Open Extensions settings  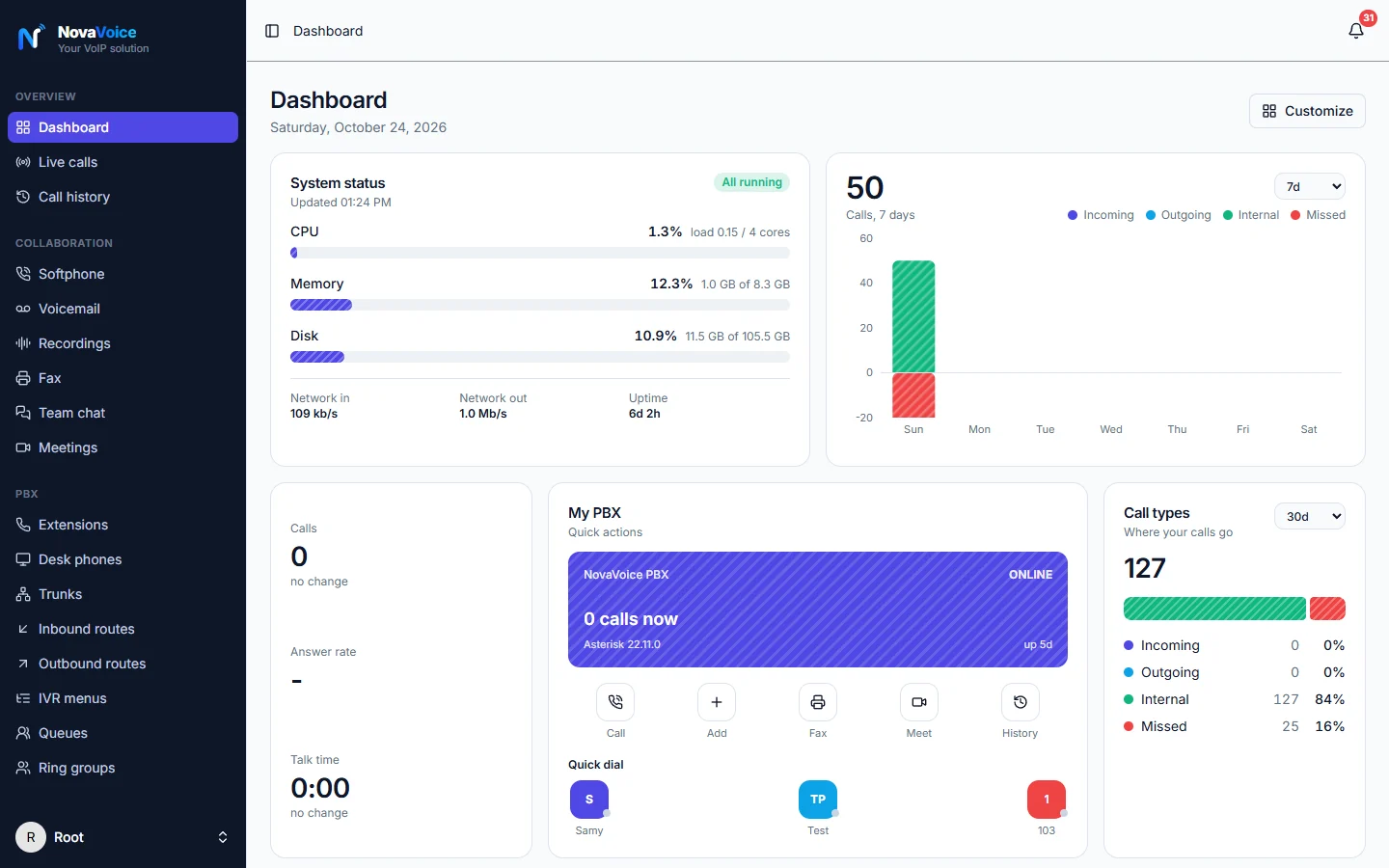coord(123,525)
